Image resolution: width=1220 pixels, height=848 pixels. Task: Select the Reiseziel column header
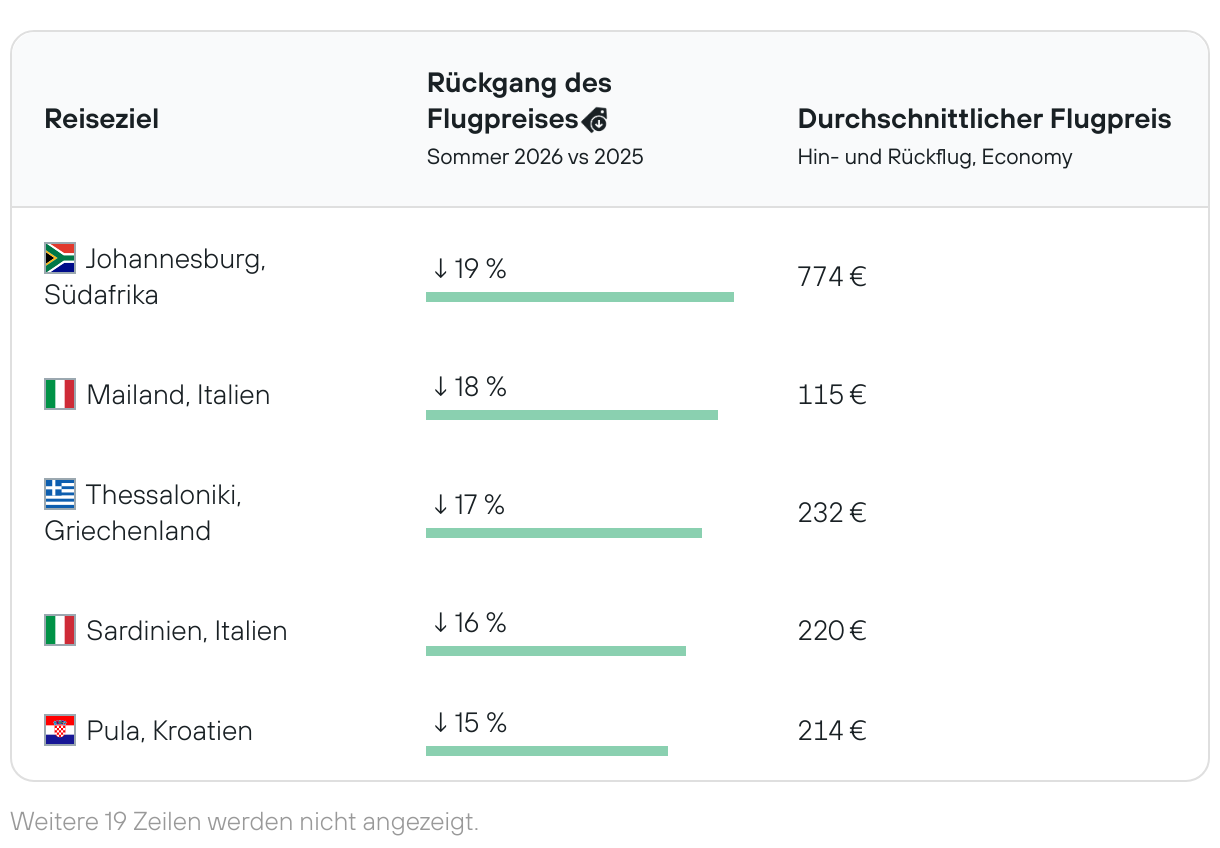click(x=102, y=119)
